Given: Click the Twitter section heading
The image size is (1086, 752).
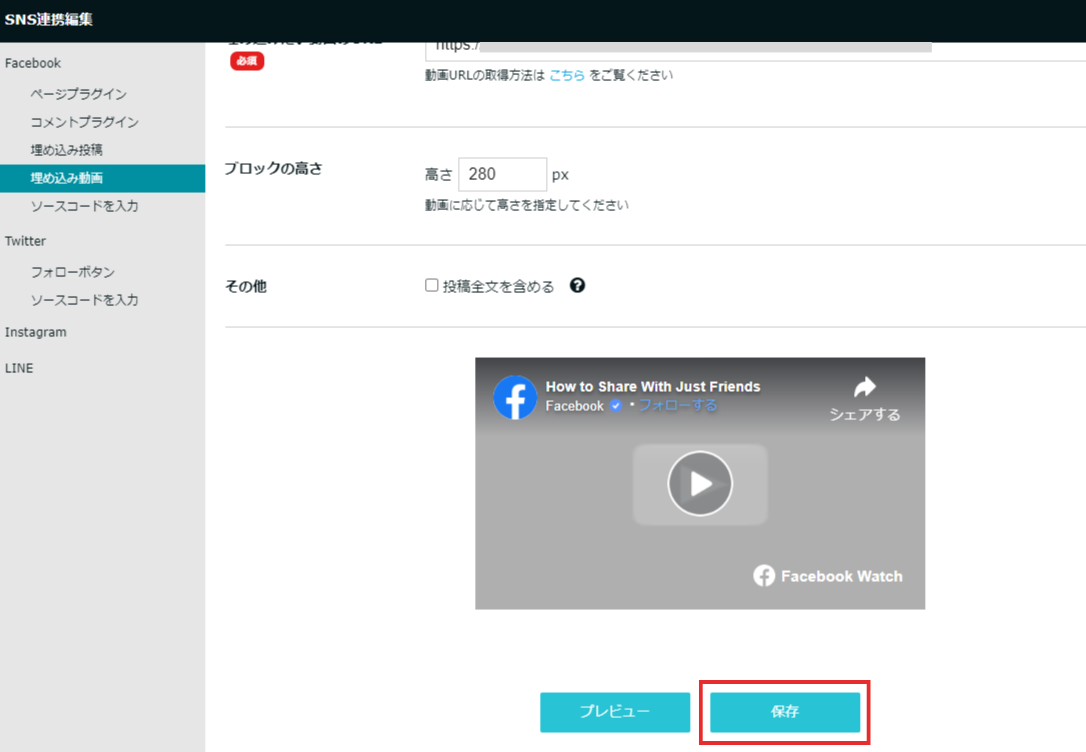Looking at the screenshot, I should pos(25,241).
